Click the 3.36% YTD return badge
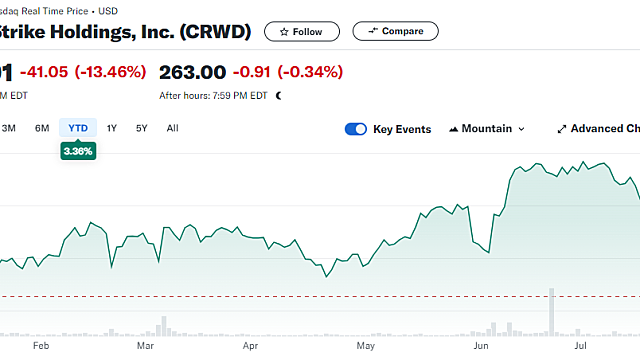The width and height of the screenshot is (640, 360). [78, 151]
